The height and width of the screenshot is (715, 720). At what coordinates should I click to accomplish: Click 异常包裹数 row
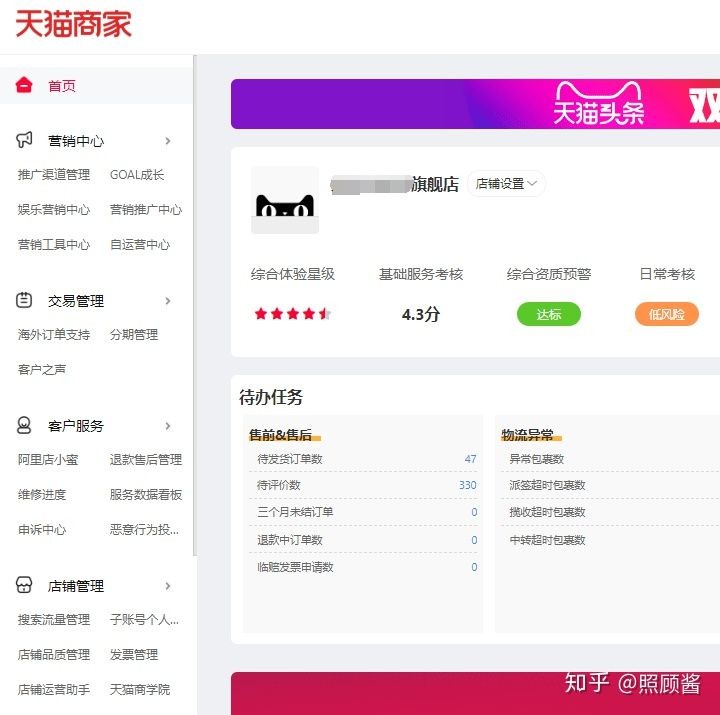pyautogui.click(x=611, y=459)
